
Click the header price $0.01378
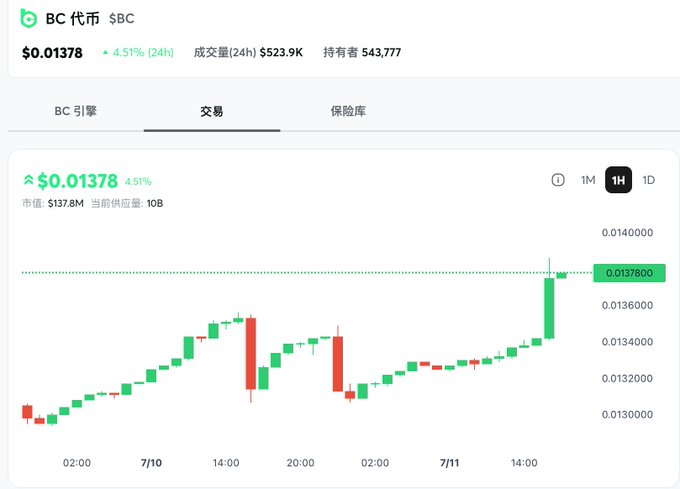click(x=52, y=53)
